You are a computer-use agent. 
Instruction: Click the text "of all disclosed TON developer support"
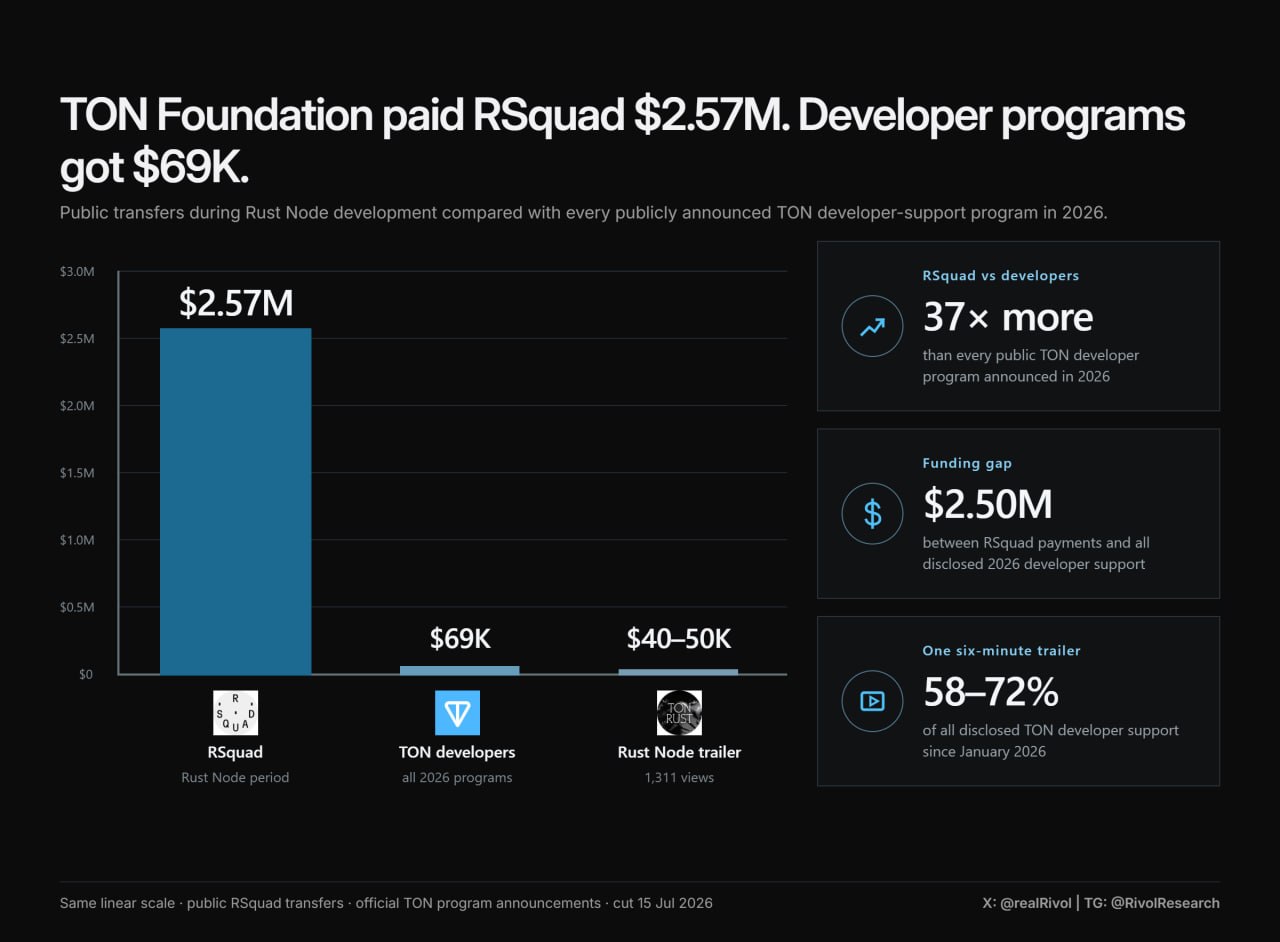click(x=1051, y=730)
